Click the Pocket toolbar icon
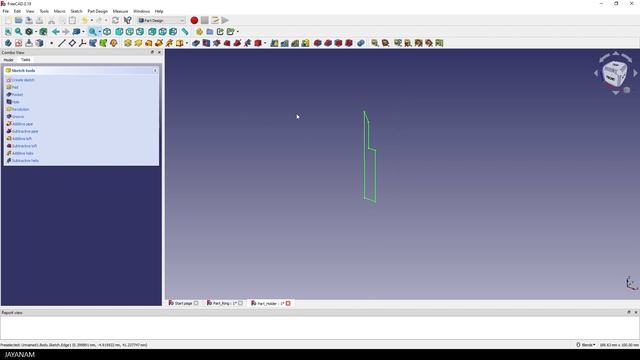640x360 pixels. click(196, 43)
